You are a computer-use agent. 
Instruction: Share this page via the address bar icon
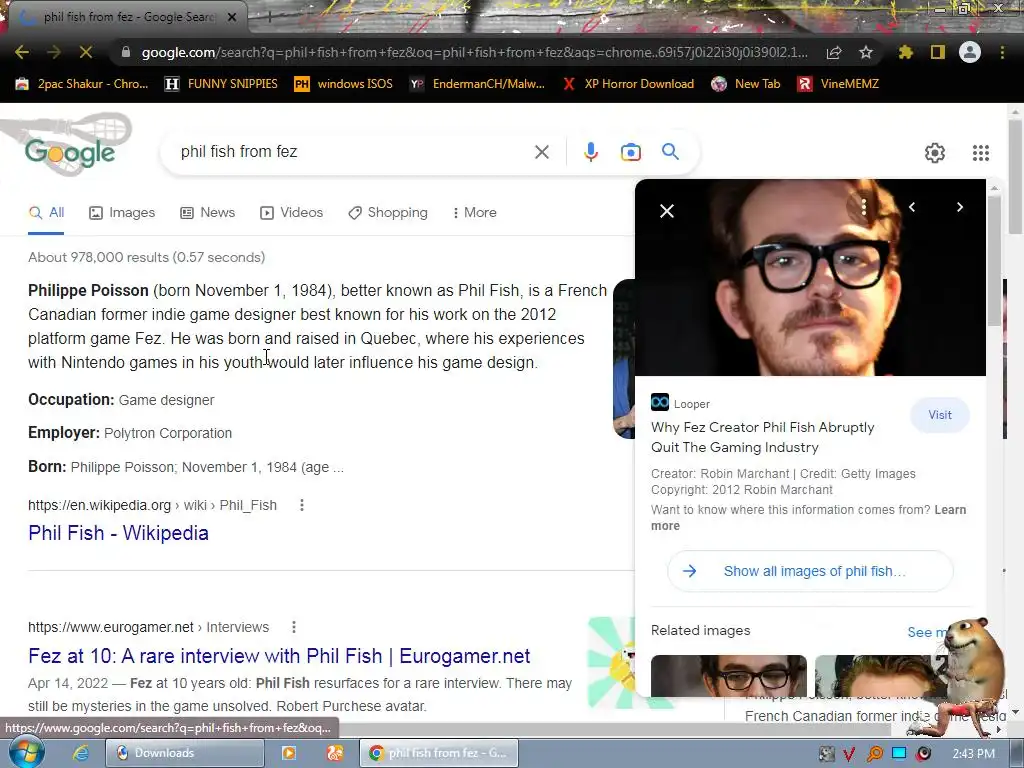834,52
